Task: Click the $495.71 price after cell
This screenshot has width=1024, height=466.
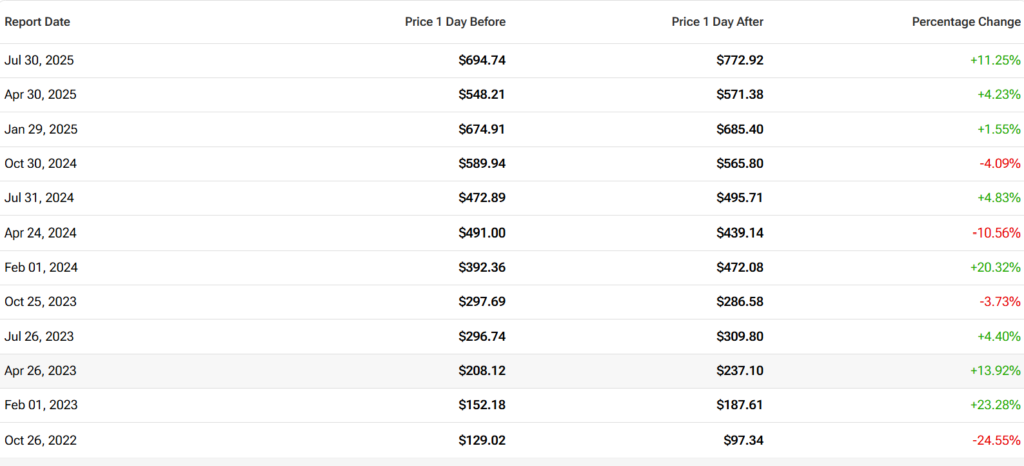Action: pyautogui.click(x=740, y=198)
